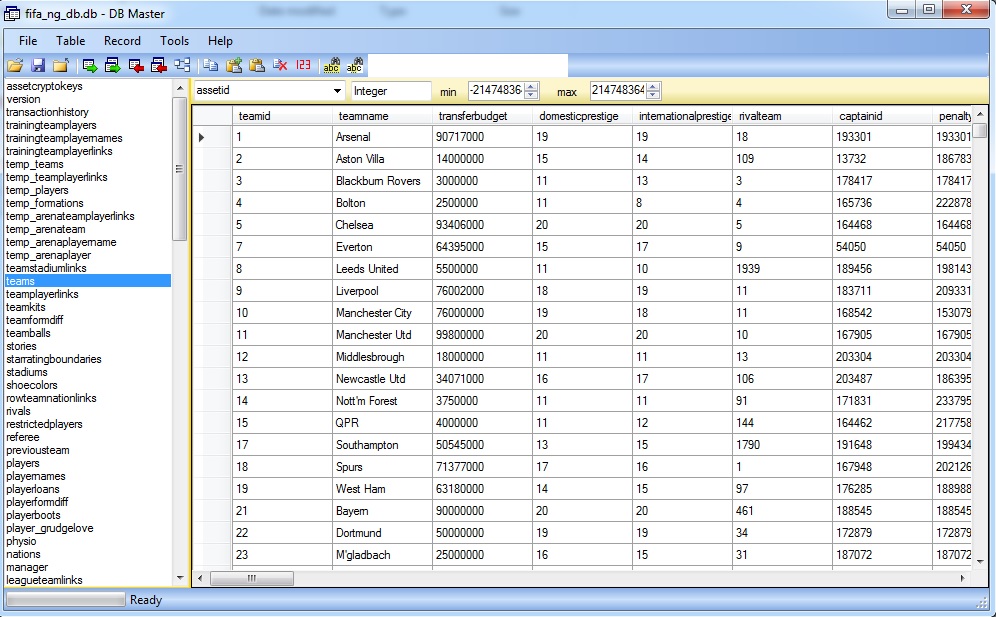Increase the max value with up arrow

[x=653, y=87]
